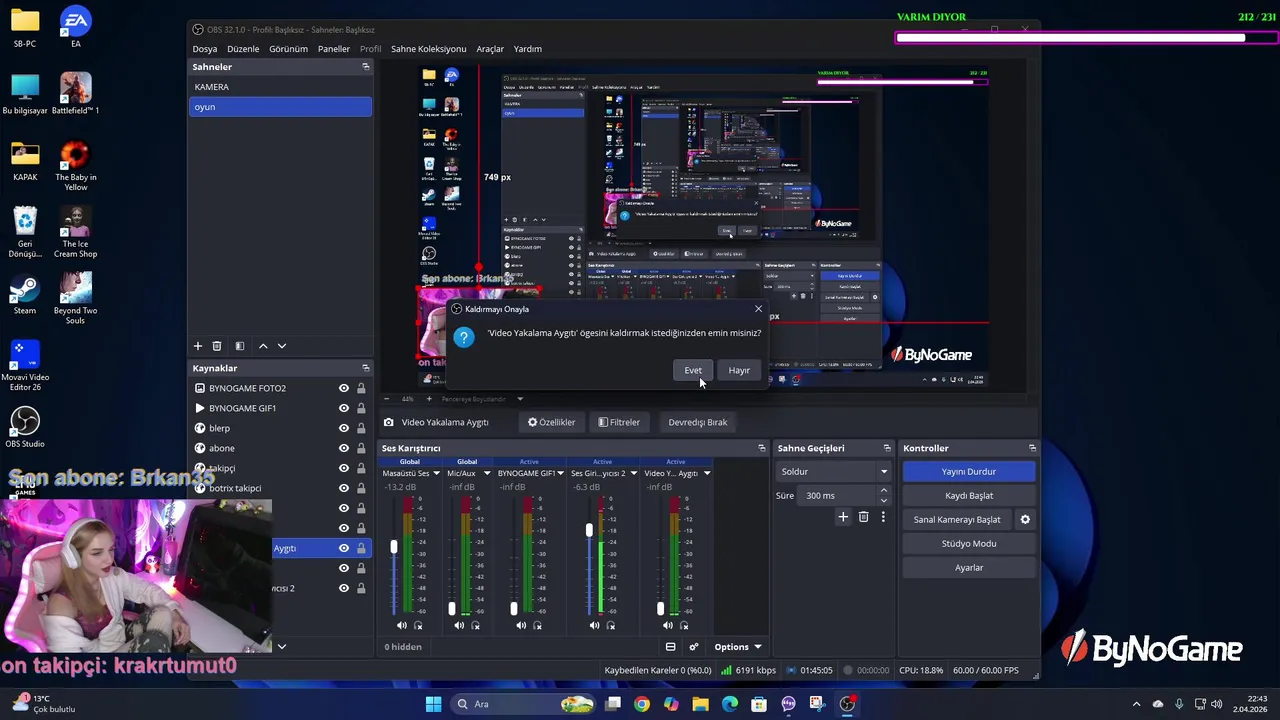This screenshot has width=1280, height=720.
Task: Select the KAMERA scene in the list
Action: coord(280,87)
